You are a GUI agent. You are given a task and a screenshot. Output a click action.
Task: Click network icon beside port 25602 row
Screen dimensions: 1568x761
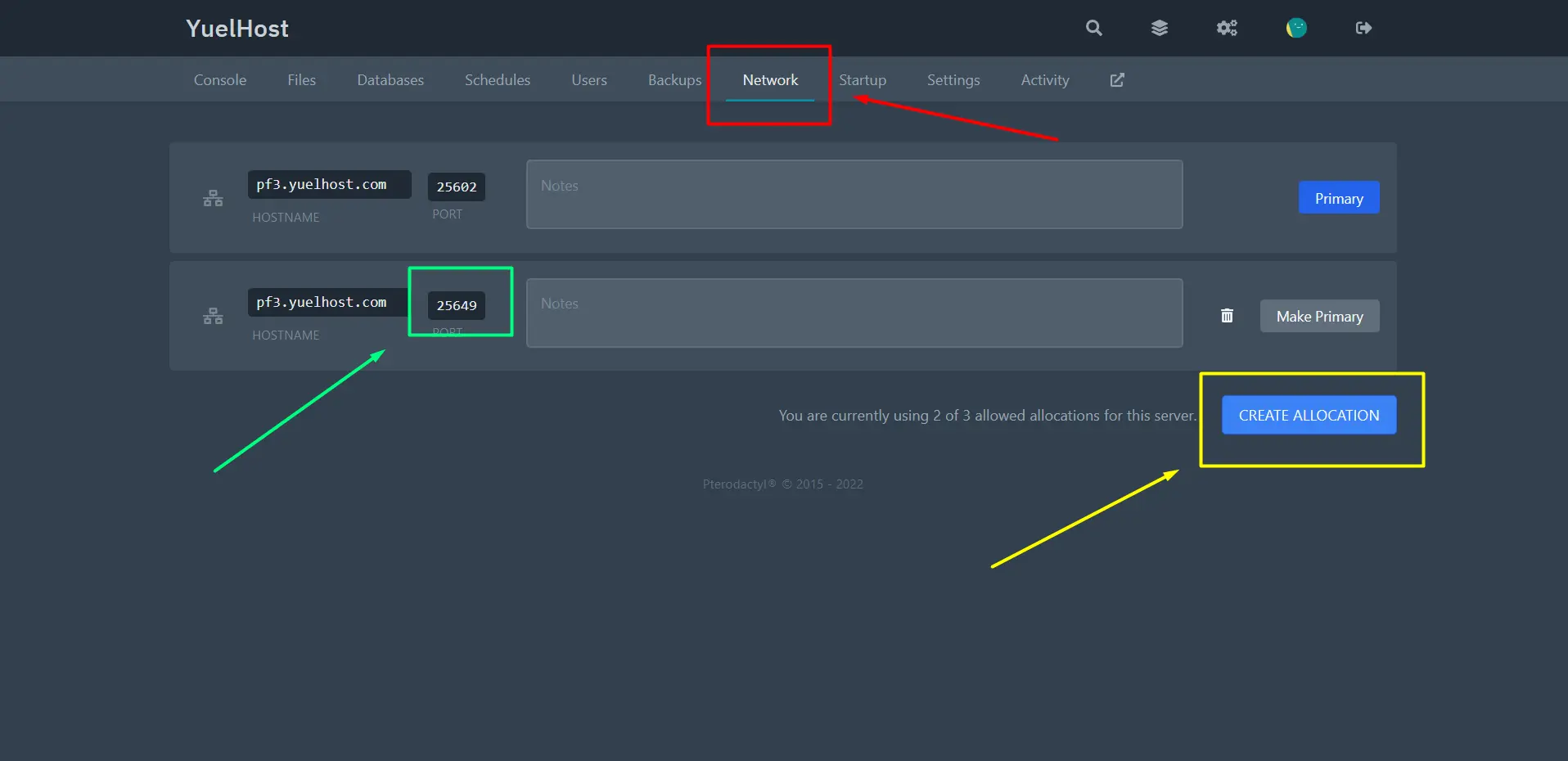pos(213,199)
